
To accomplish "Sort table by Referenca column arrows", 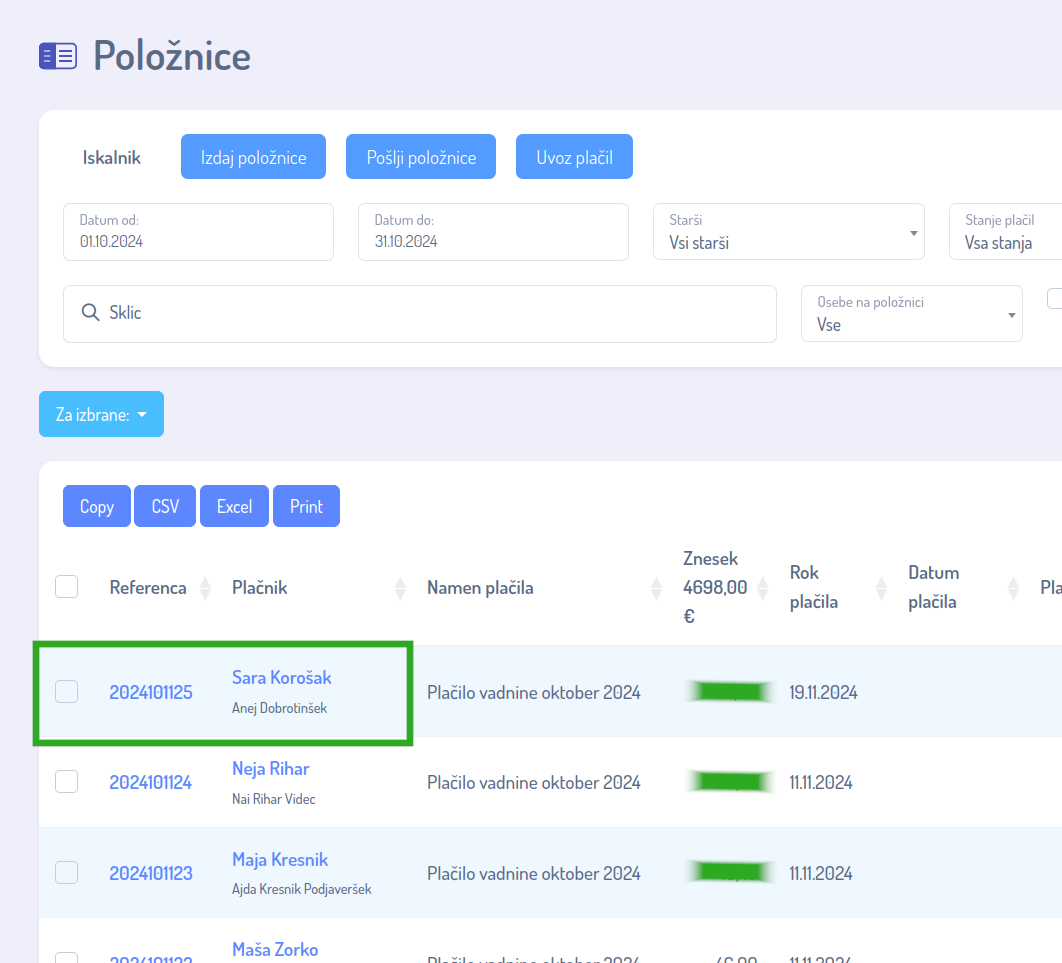I will [x=205, y=588].
